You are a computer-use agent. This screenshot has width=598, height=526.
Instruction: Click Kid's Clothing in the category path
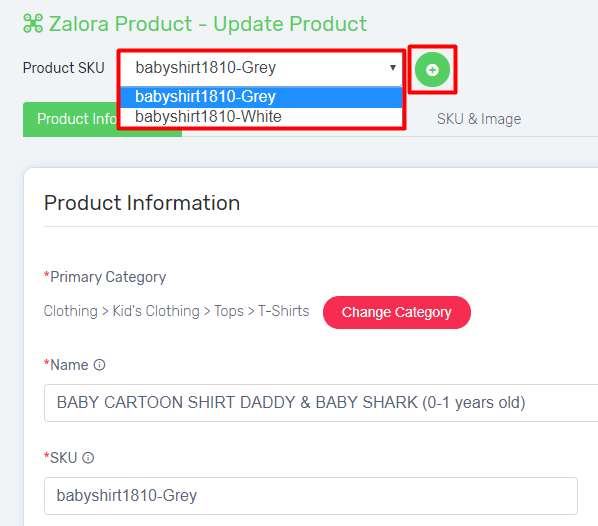click(156, 311)
